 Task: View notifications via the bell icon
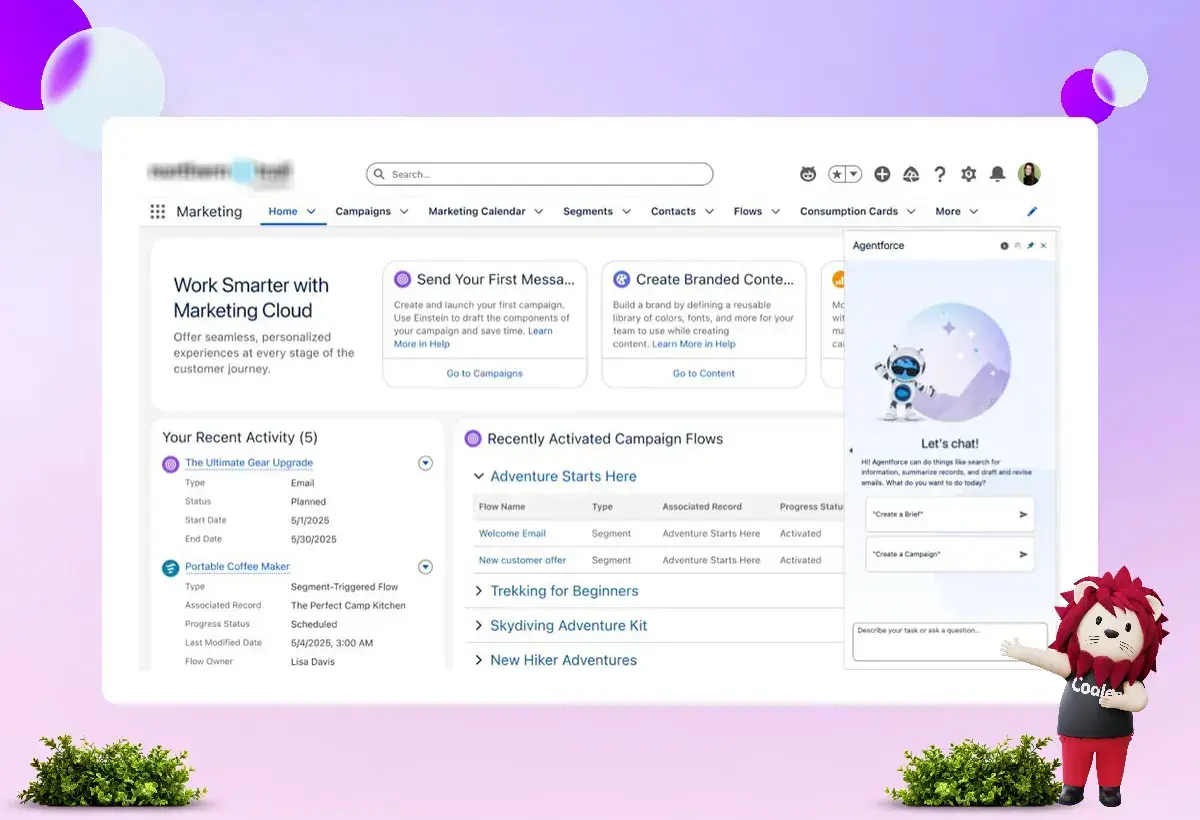(x=997, y=174)
